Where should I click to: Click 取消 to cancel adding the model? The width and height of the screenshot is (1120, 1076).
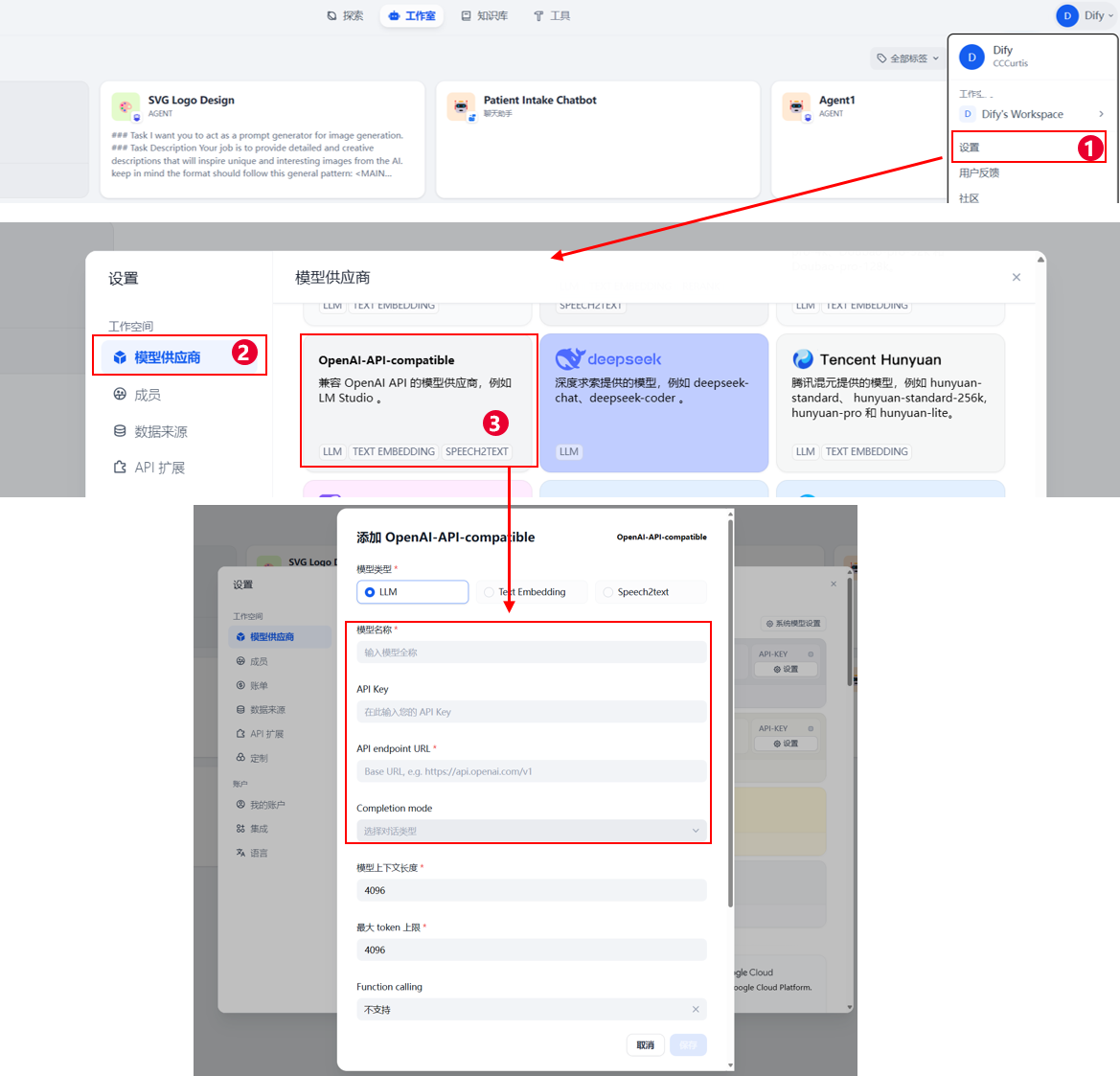646,1044
